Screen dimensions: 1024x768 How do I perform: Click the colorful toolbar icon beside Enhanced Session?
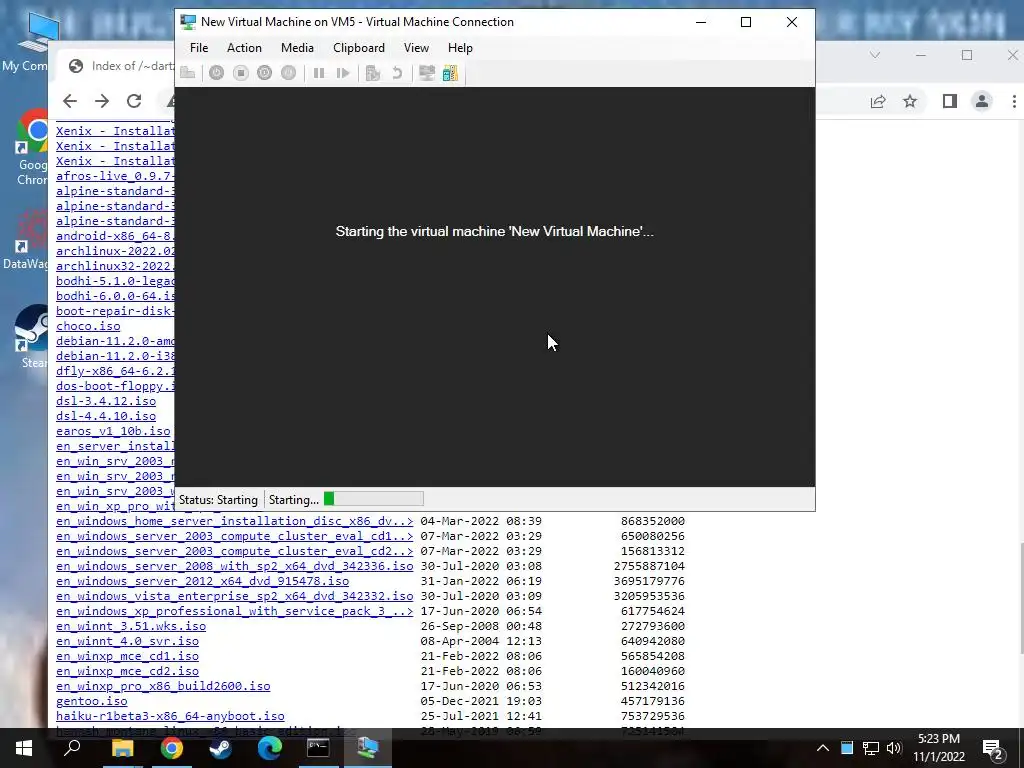[451, 73]
